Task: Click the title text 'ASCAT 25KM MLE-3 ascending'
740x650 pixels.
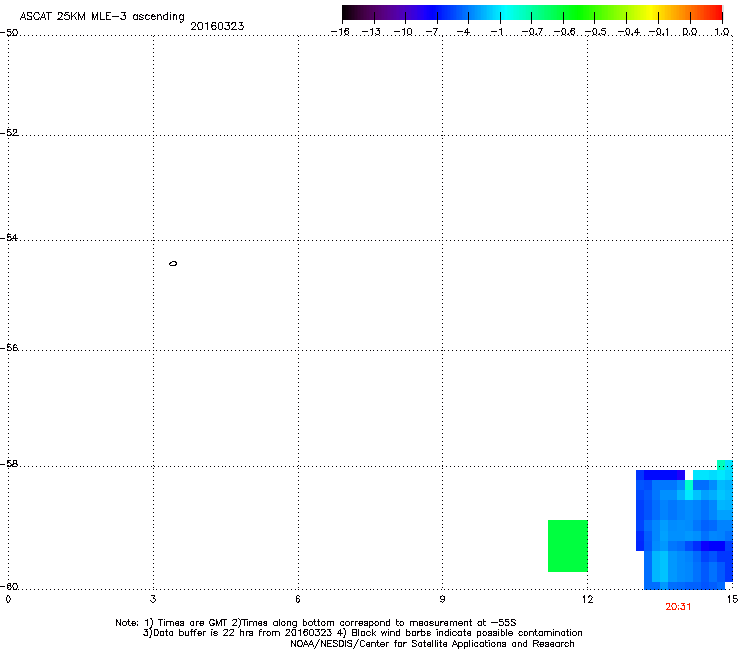Action: (102, 17)
